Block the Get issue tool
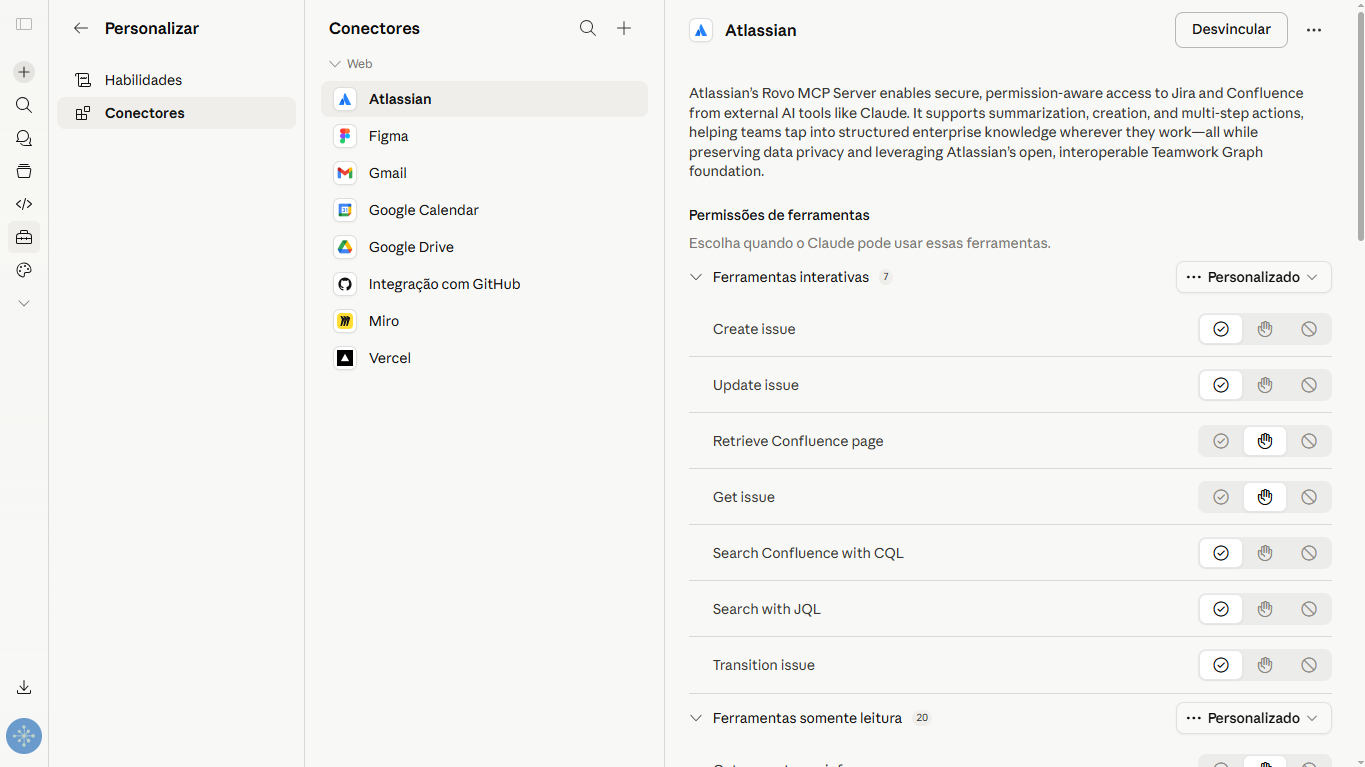This screenshot has width=1365, height=767. tap(1309, 497)
